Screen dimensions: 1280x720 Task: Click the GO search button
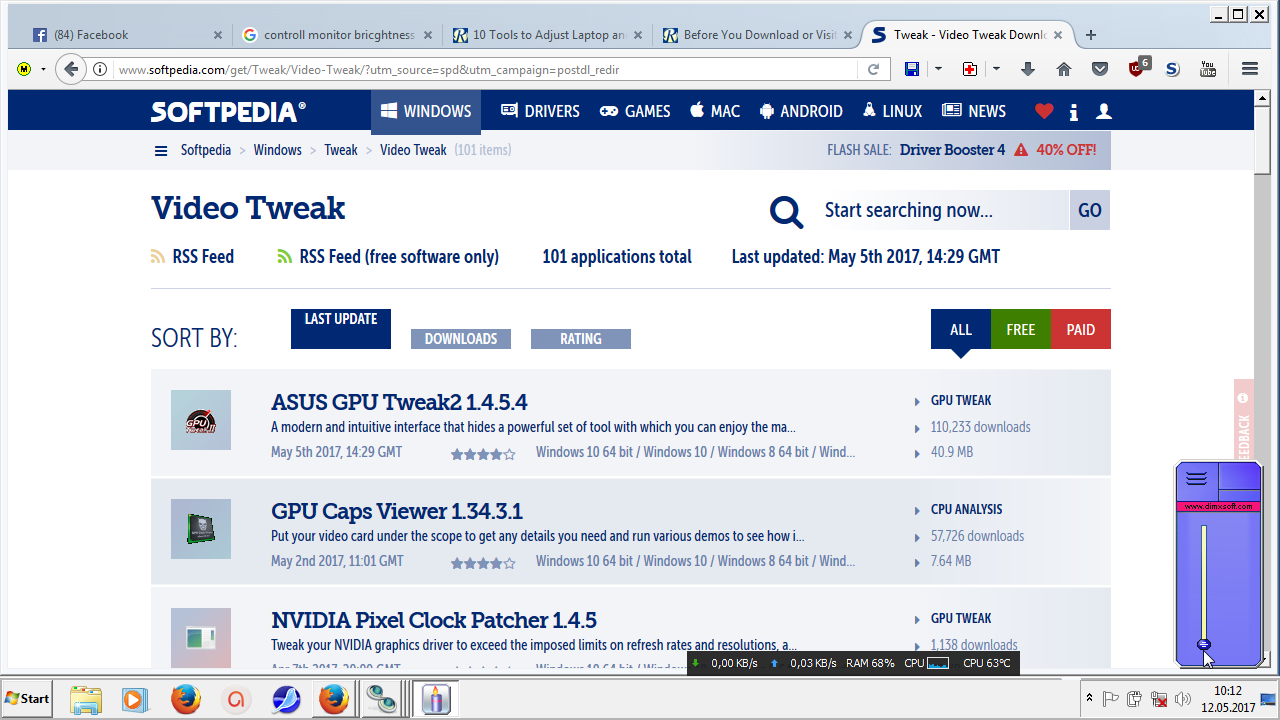(x=1090, y=210)
